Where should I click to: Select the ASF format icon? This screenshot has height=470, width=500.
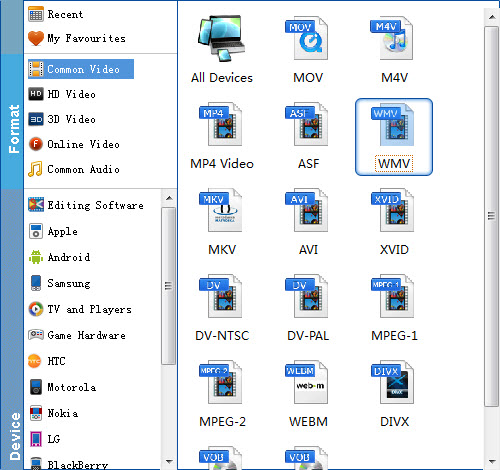307,124
